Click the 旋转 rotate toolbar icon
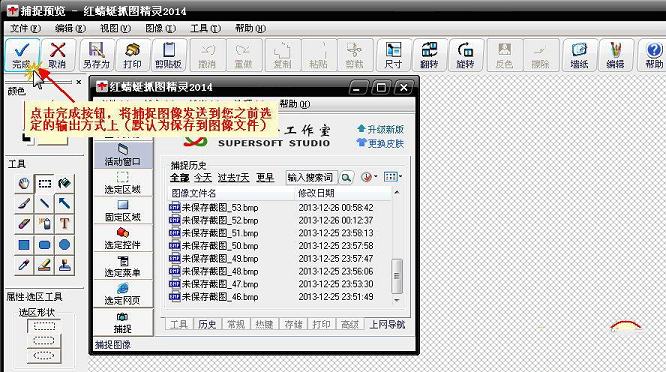The height and width of the screenshot is (372, 666). [466, 55]
